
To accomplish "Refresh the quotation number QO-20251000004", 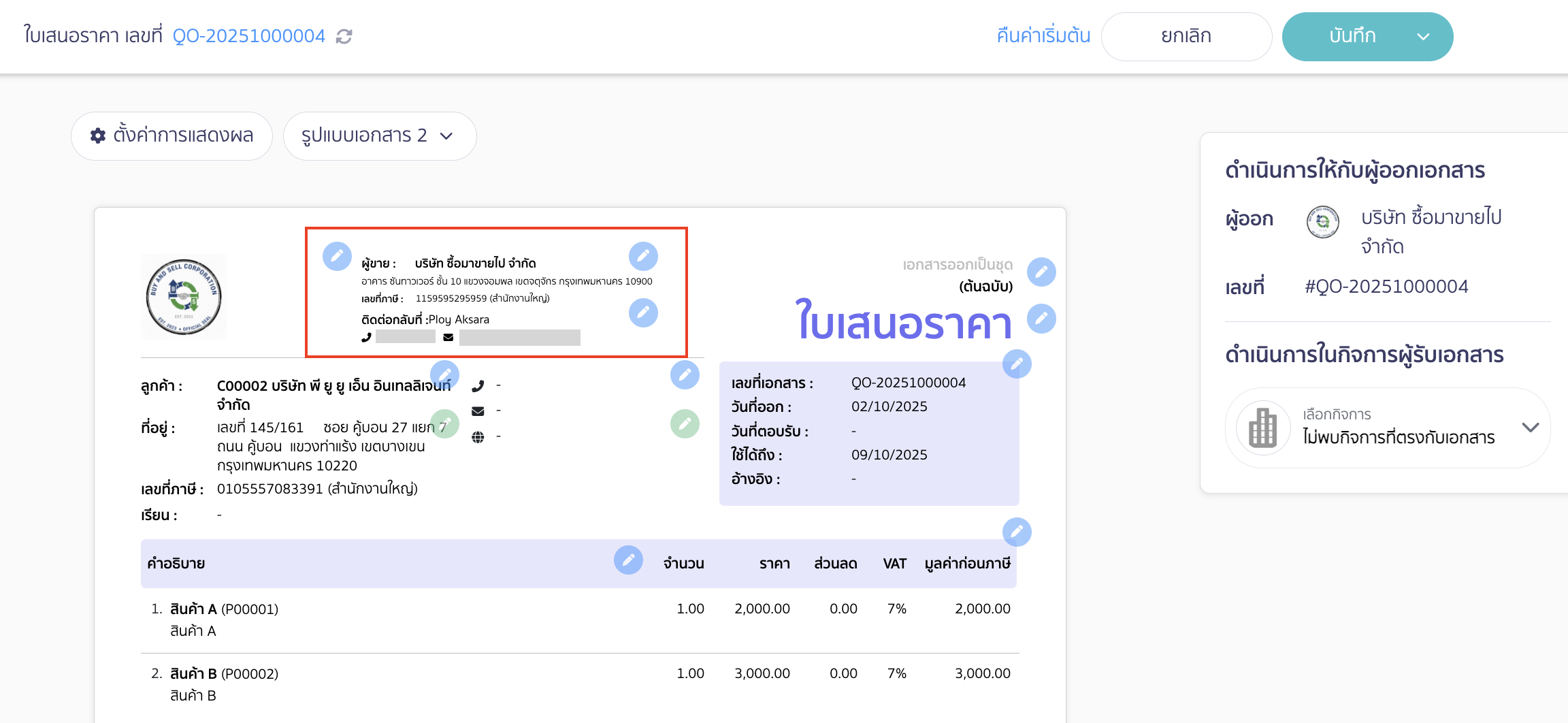I will (346, 35).
